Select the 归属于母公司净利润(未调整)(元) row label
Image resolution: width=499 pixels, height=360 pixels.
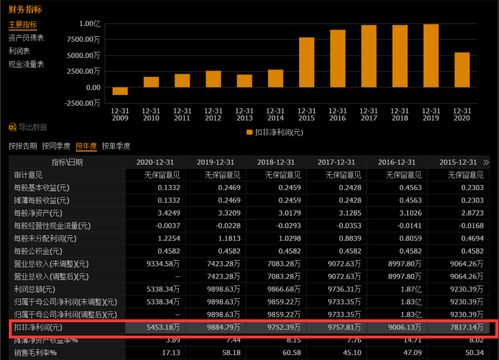click(x=66, y=302)
